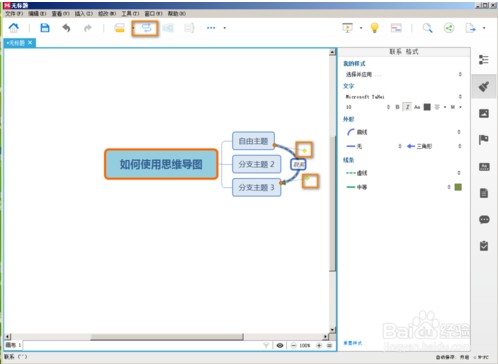Open the 选择并应用 style selector
498x364 pixels.
[403, 74]
